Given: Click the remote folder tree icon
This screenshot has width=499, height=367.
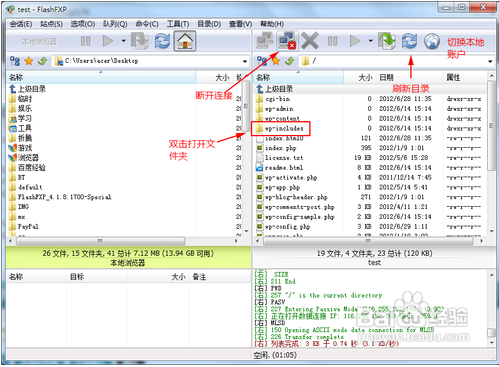Looking at the screenshot, I should coord(262,61).
